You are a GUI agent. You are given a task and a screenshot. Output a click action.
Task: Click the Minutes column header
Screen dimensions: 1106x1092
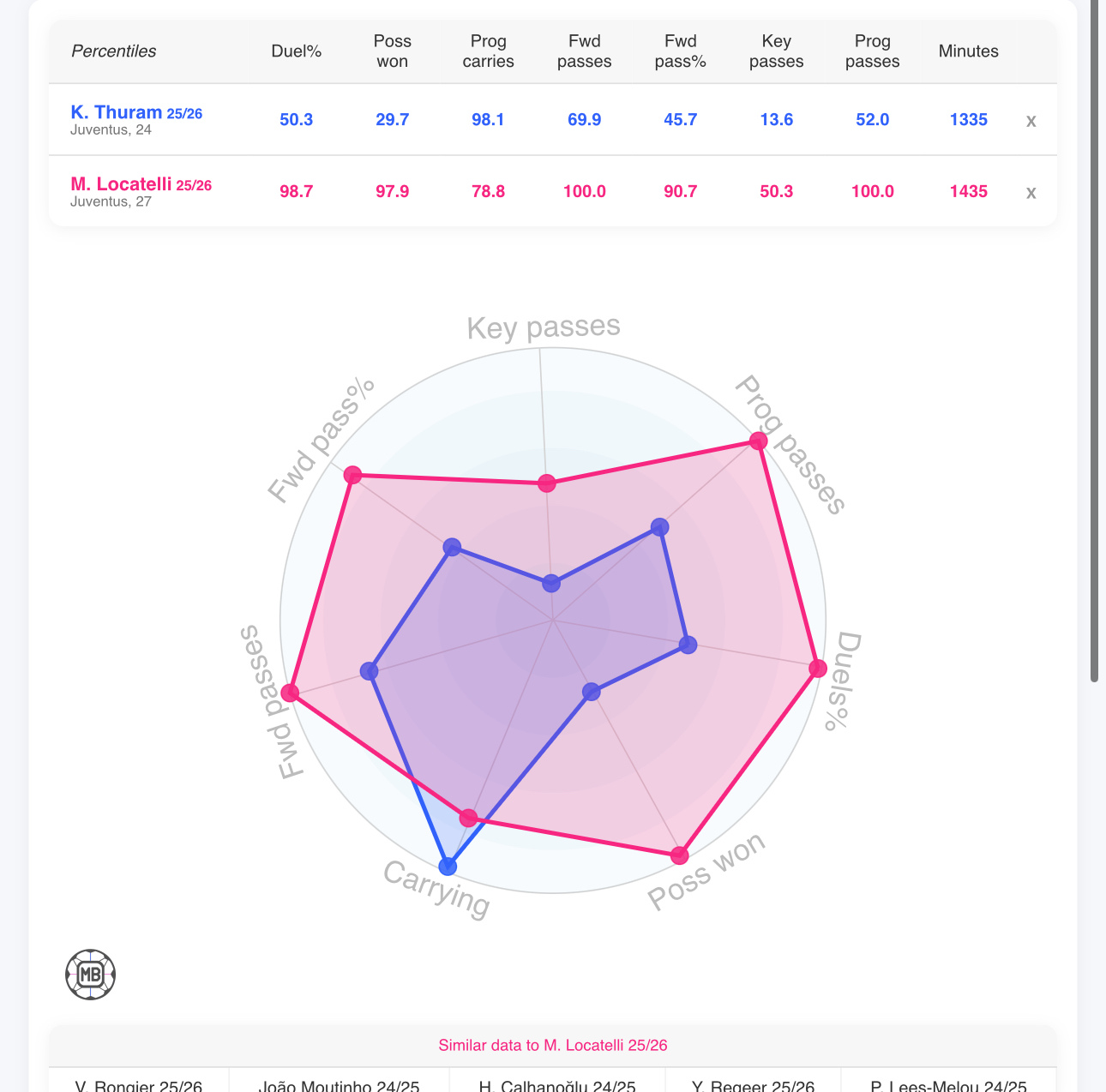pyautogui.click(x=968, y=51)
